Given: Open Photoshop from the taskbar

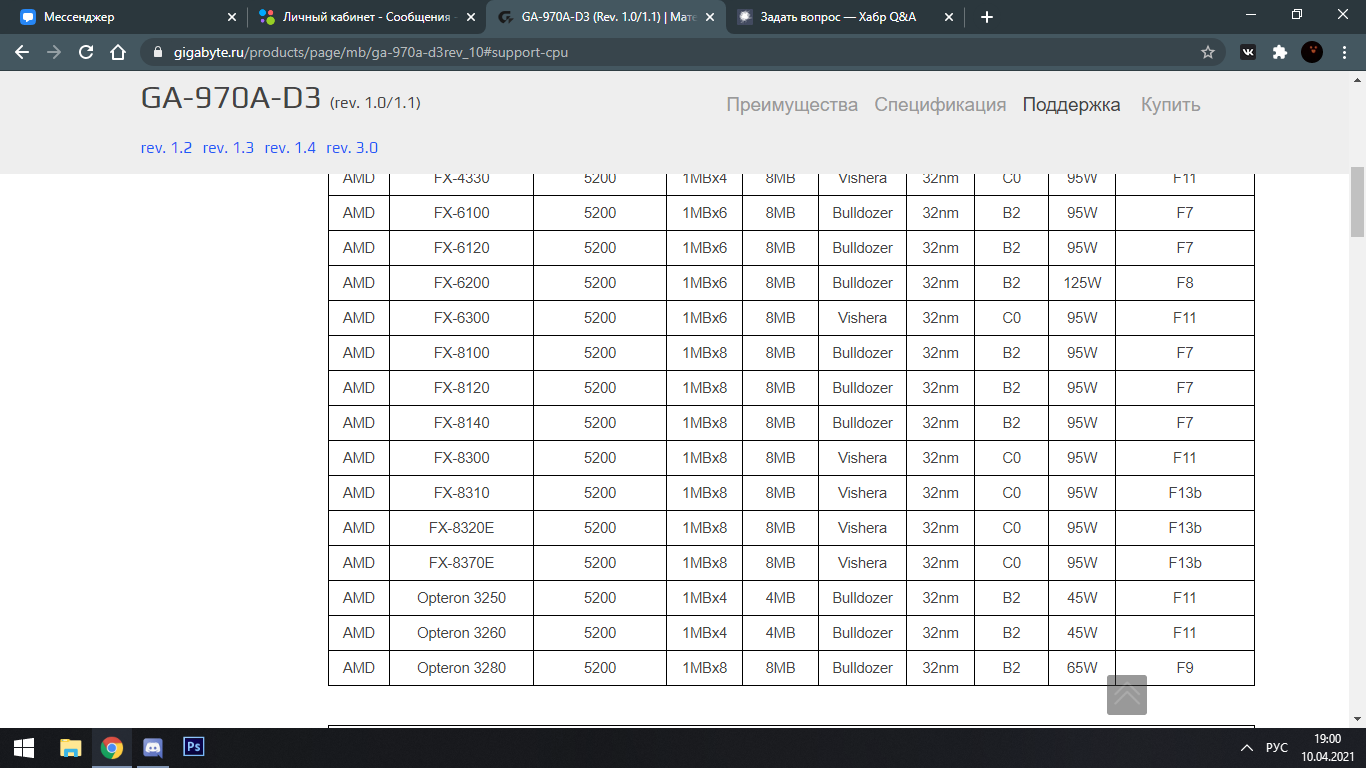Looking at the screenshot, I should (x=194, y=747).
